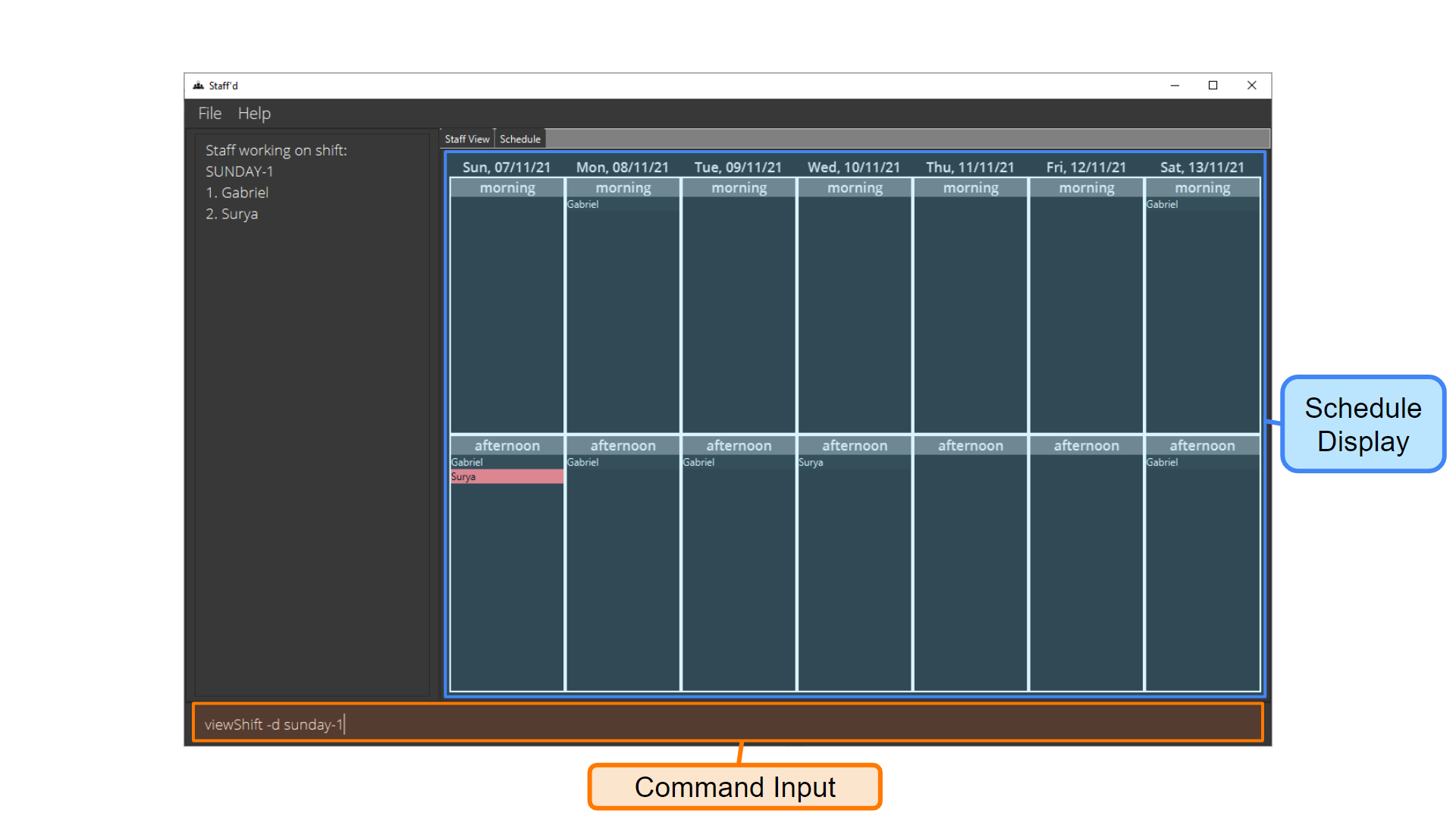Click Gabriel under Sunday afternoon shift
Viewport: 1456px width, 819px height.
pyautogui.click(x=507, y=462)
